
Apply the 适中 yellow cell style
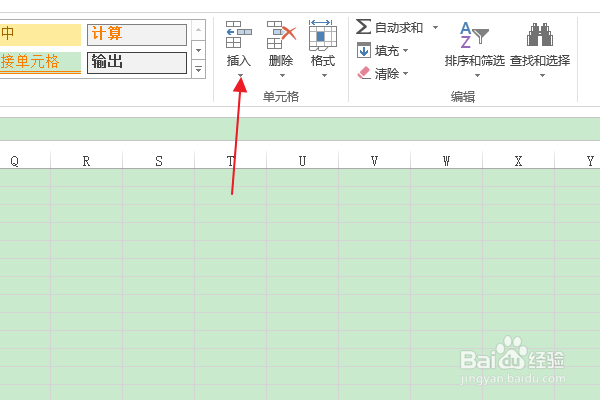pyautogui.click(x=40, y=34)
